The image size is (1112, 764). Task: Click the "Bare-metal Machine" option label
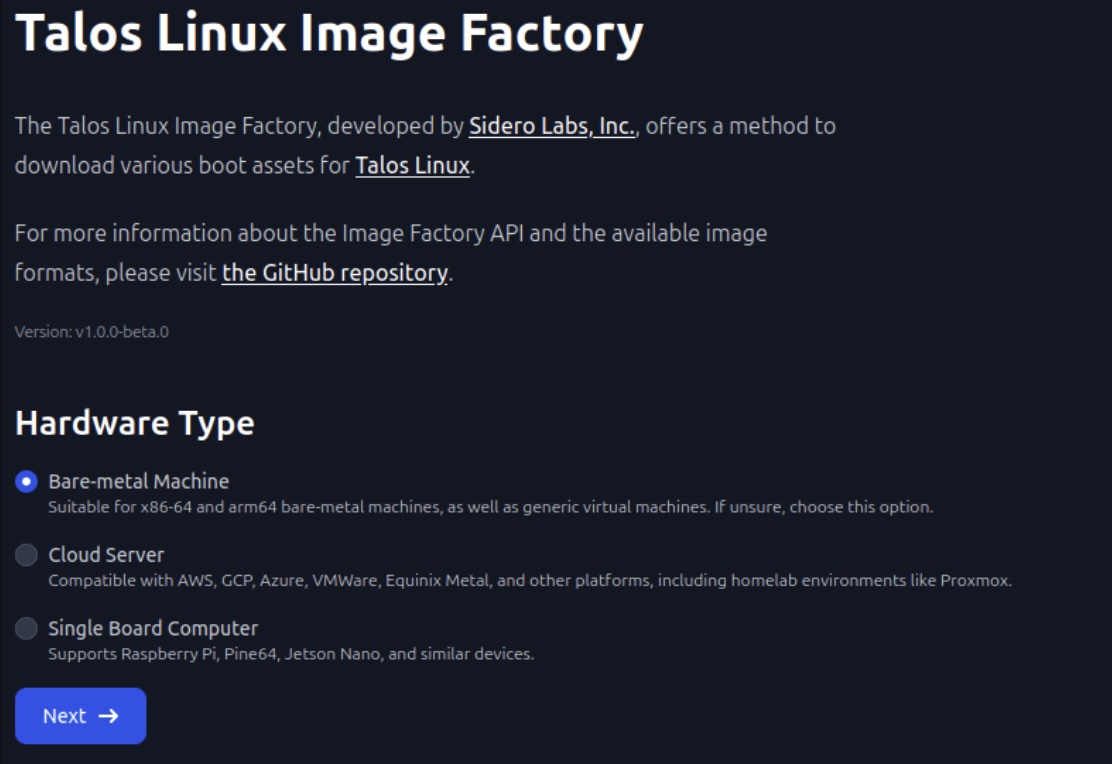tap(139, 482)
